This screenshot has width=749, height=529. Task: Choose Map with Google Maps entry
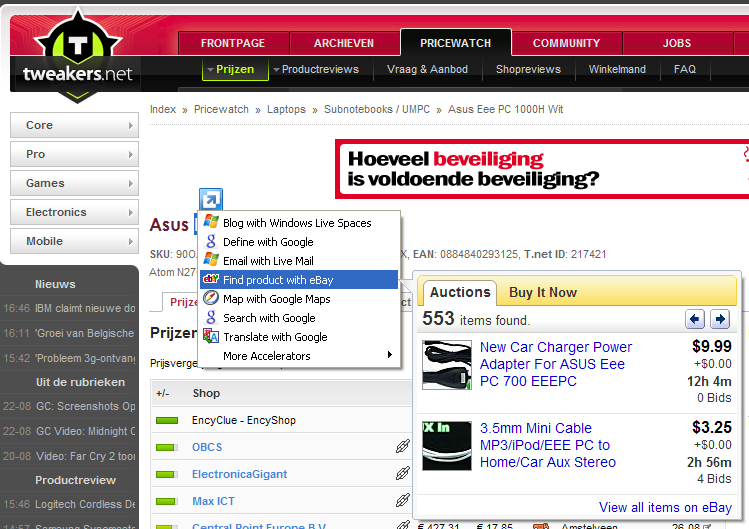coord(299,299)
